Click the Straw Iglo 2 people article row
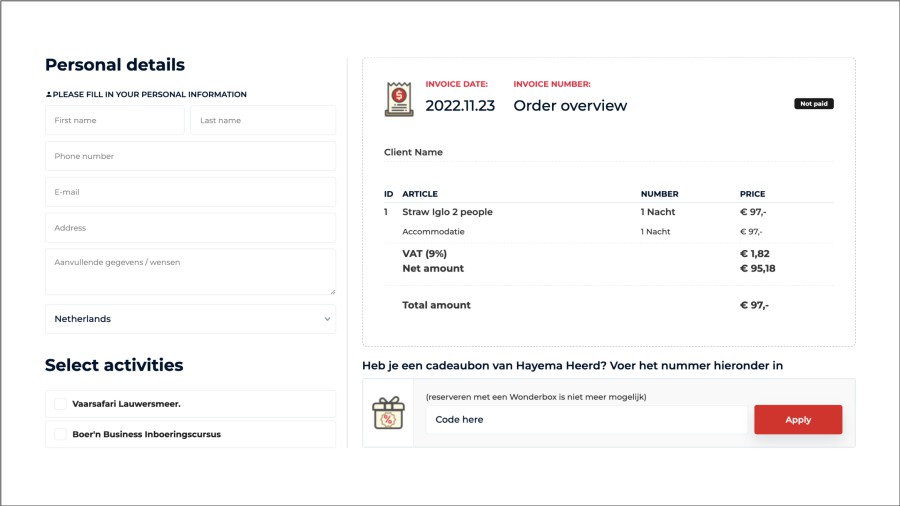Image resolution: width=900 pixels, height=506 pixels. click(x=447, y=212)
